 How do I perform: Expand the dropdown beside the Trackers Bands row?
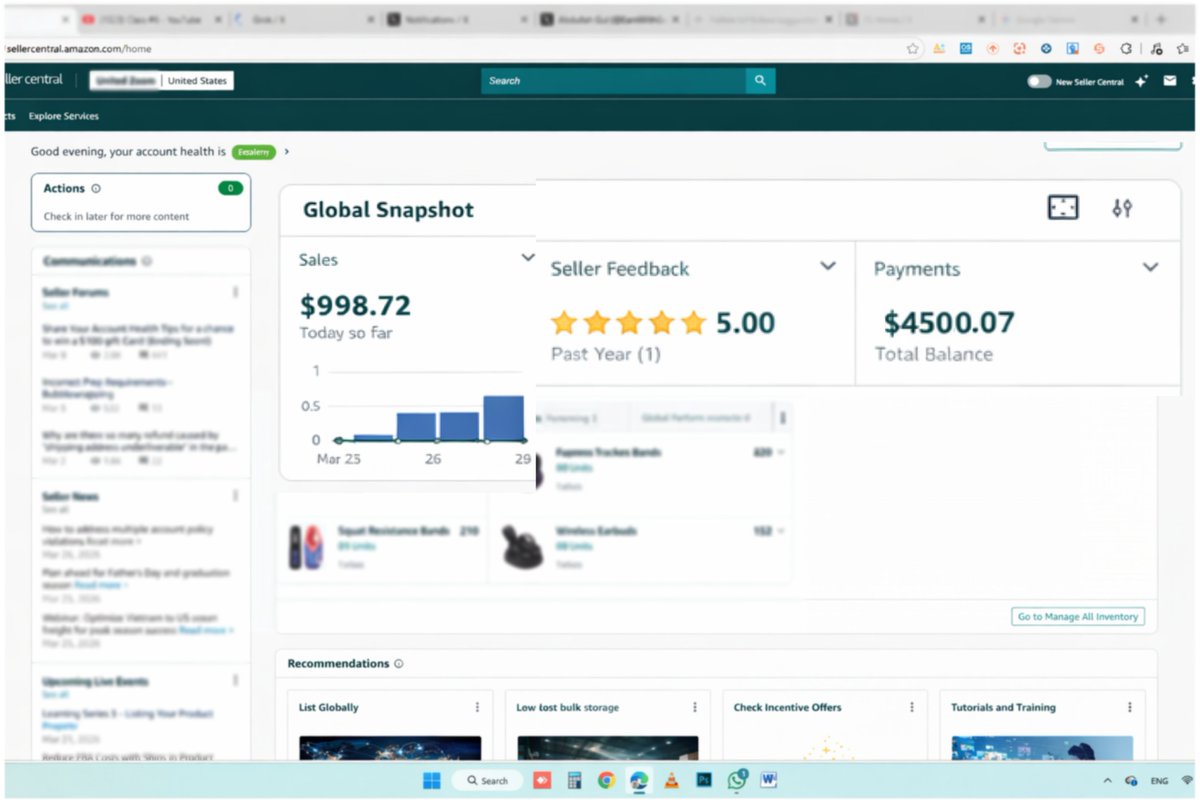click(781, 453)
